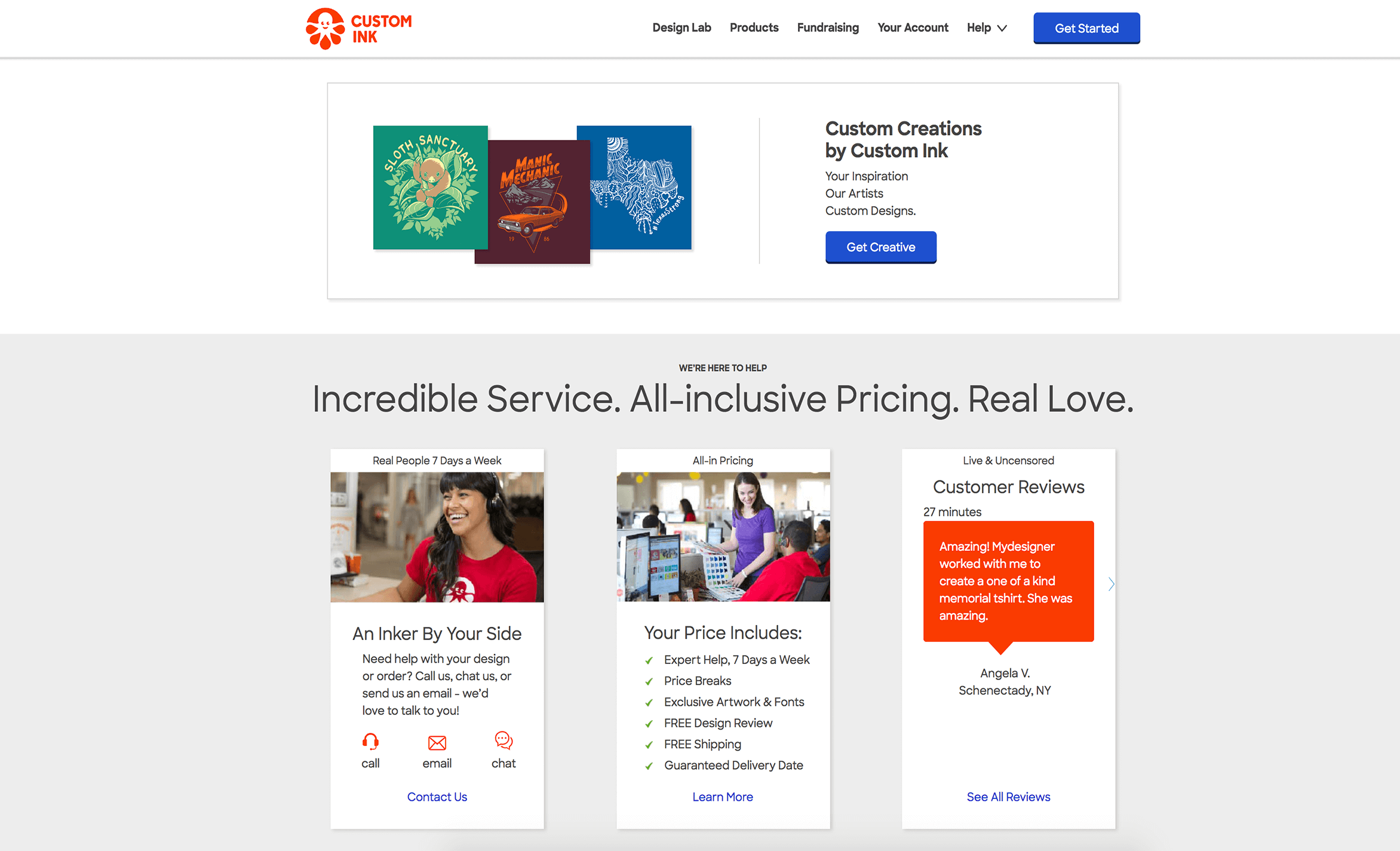Viewport: 1400px width, 851px height.
Task: Click the envelope email icon
Action: pyautogui.click(x=437, y=743)
